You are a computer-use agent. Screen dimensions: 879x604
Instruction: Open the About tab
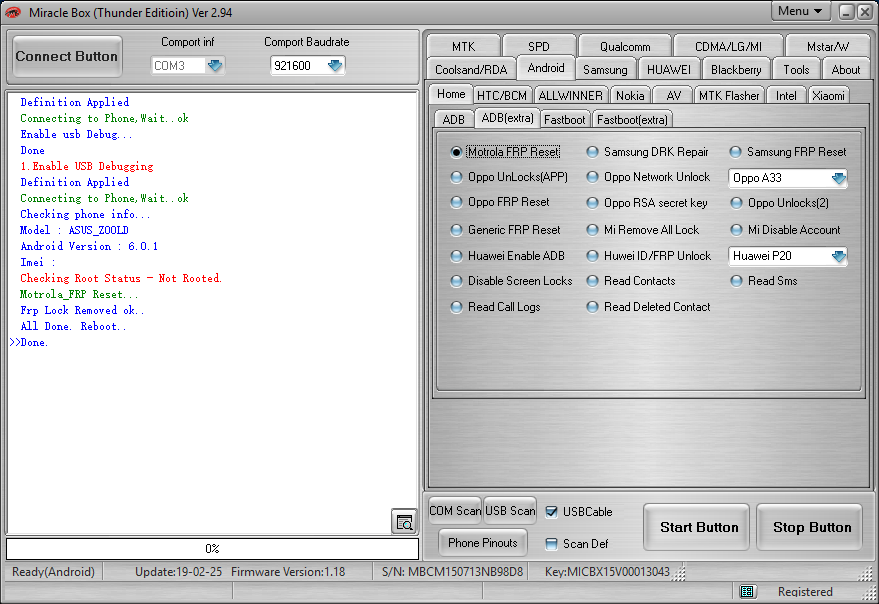click(845, 70)
